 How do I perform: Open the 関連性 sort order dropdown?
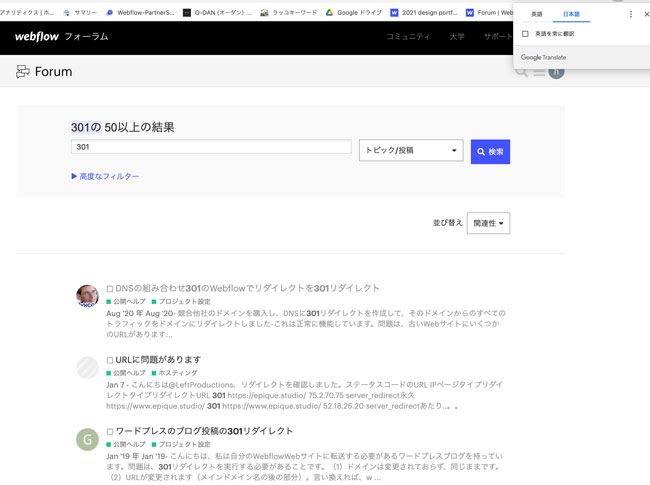point(488,223)
